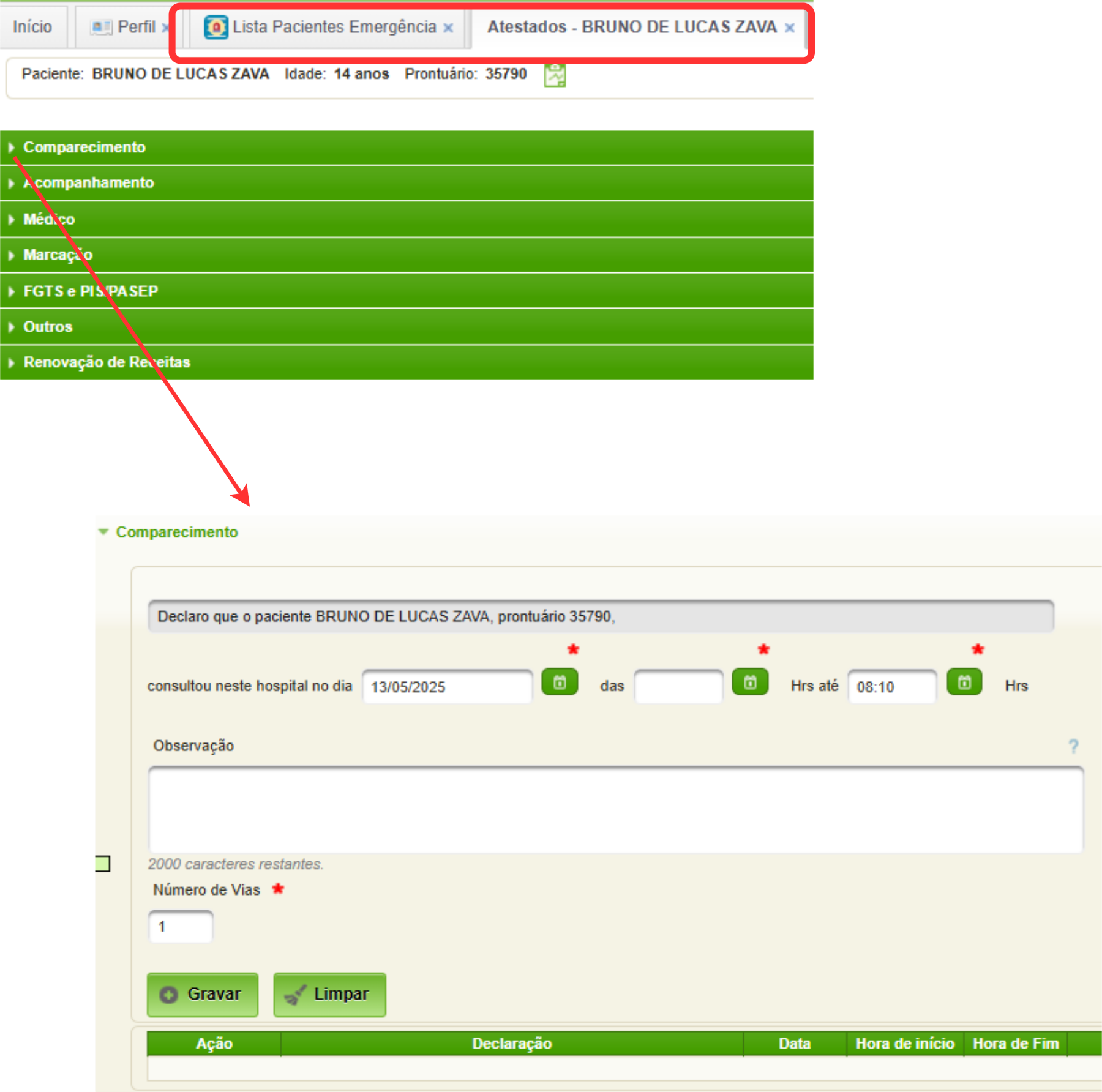Click the Observação text area

(x=615, y=809)
